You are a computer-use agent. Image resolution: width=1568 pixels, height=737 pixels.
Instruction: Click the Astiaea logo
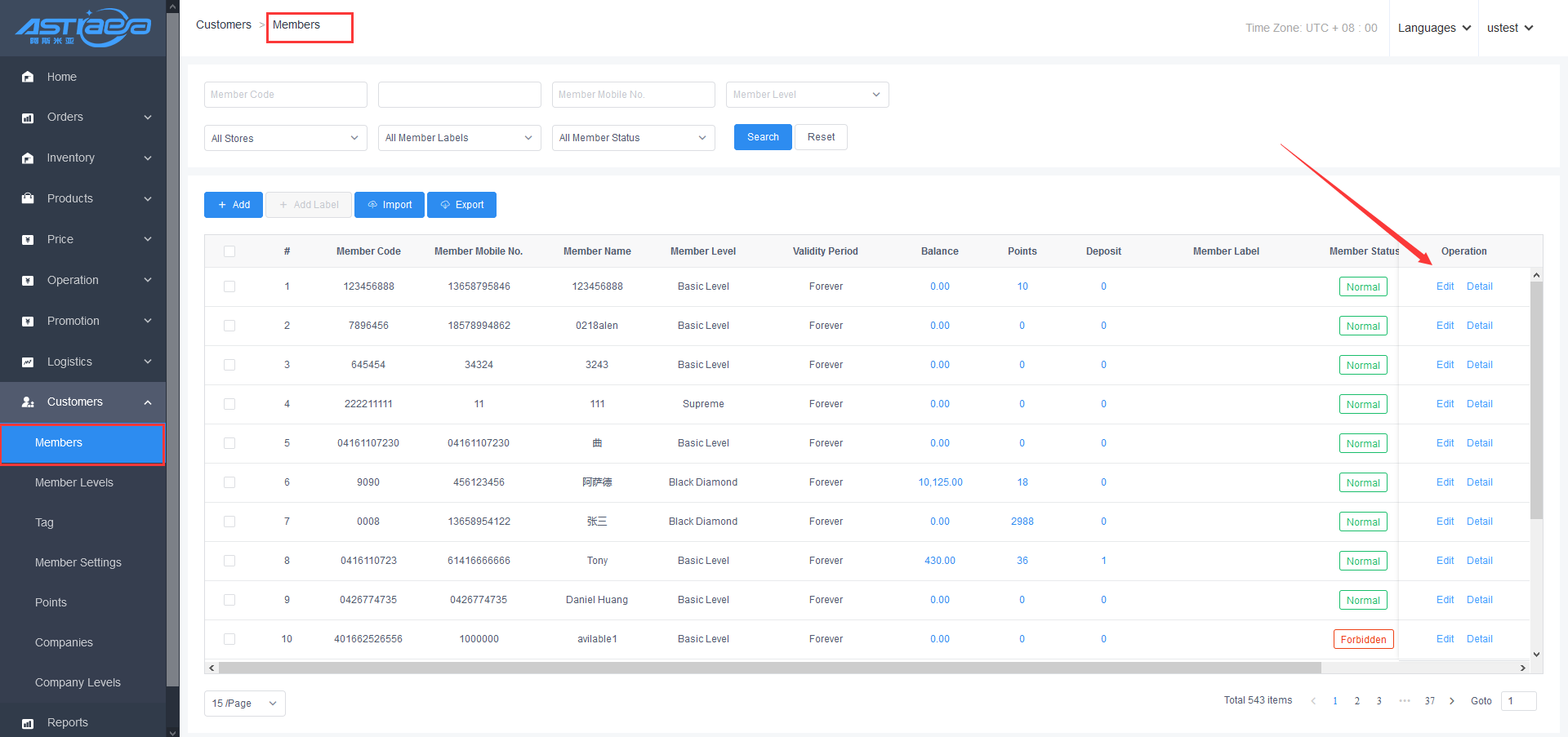pyautogui.click(x=82, y=28)
